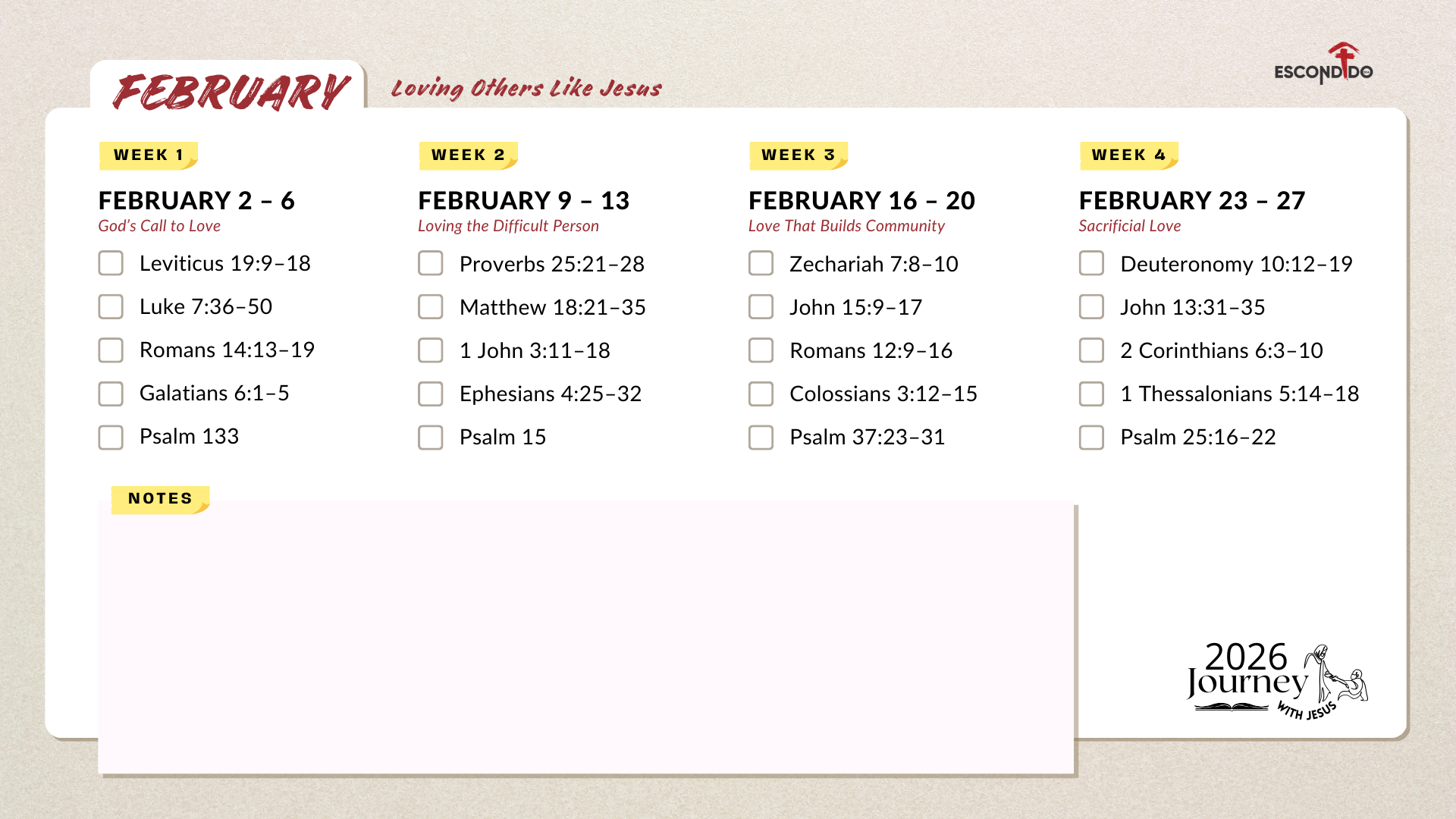The height and width of the screenshot is (819, 1456).
Task: Click the Escondido church logo
Action: point(1323,65)
